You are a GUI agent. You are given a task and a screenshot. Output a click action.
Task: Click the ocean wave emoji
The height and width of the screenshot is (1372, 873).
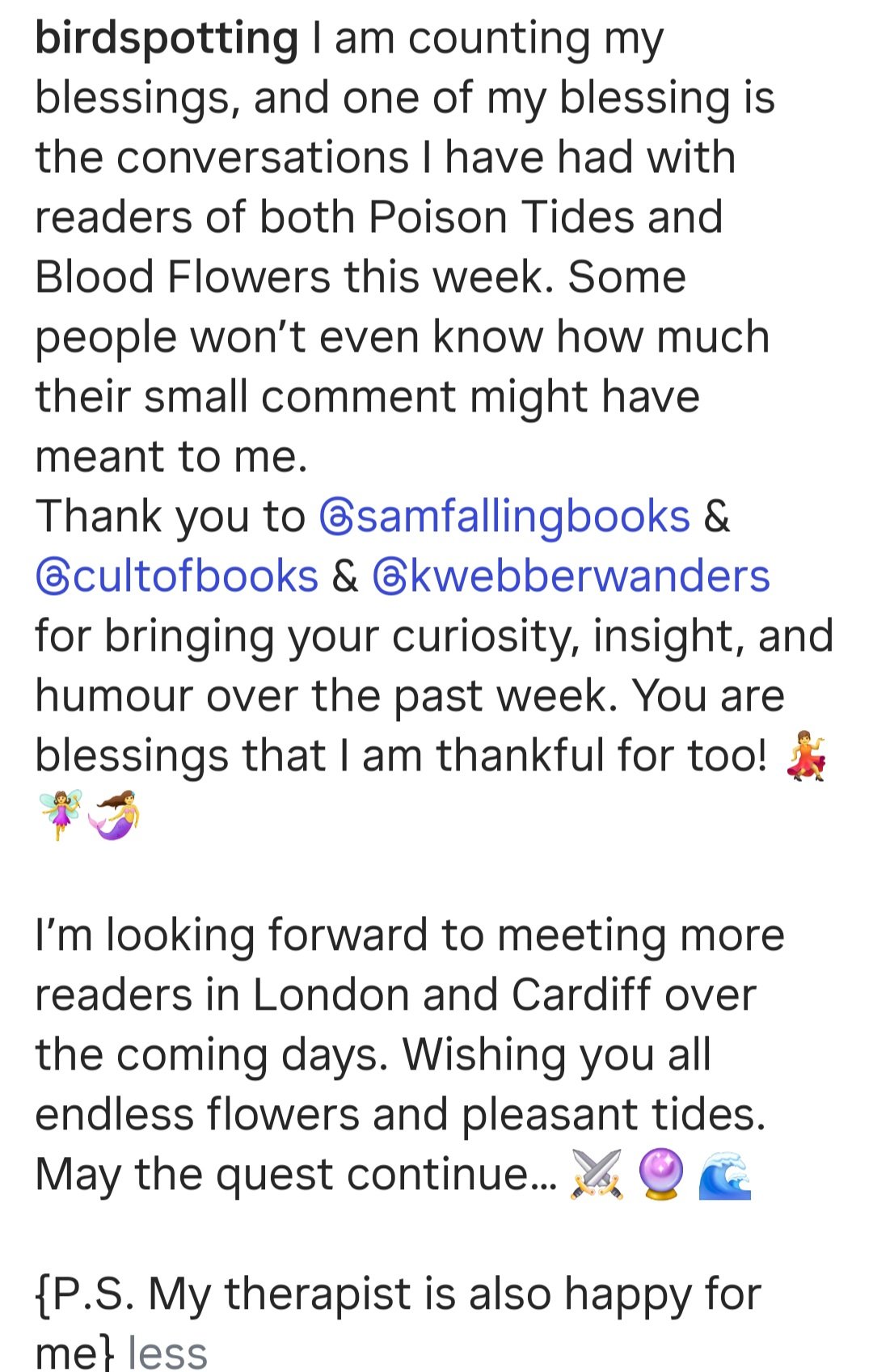[724, 1174]
